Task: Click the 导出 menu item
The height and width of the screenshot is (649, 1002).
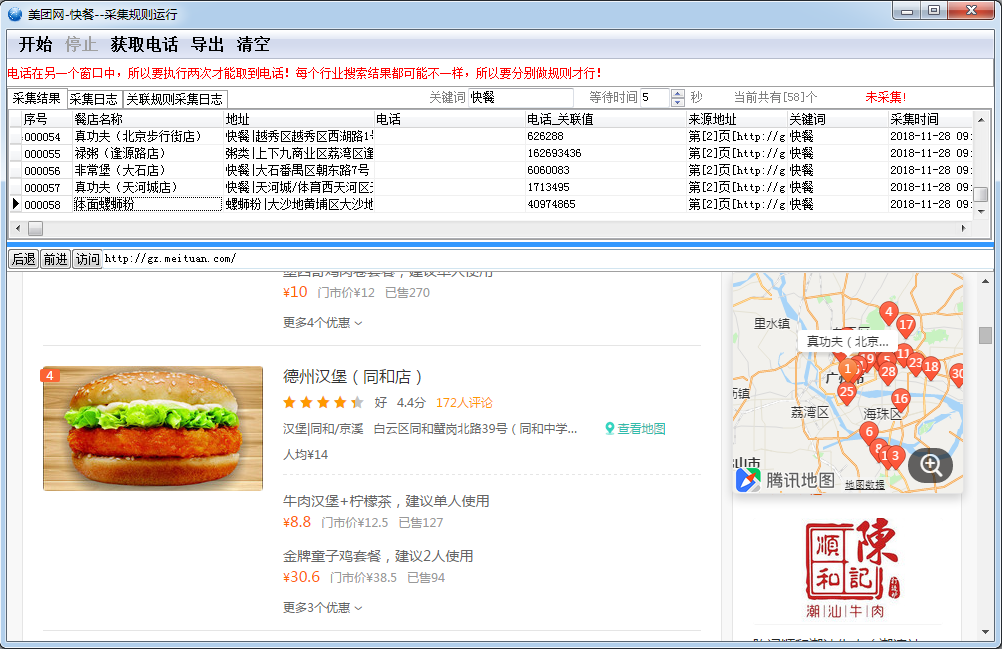Action: (207, 44)
